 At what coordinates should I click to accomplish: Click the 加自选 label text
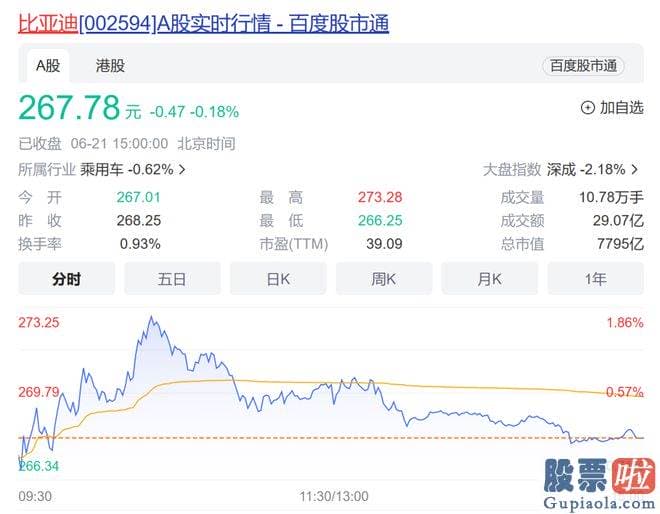click(x=622, y=108)
